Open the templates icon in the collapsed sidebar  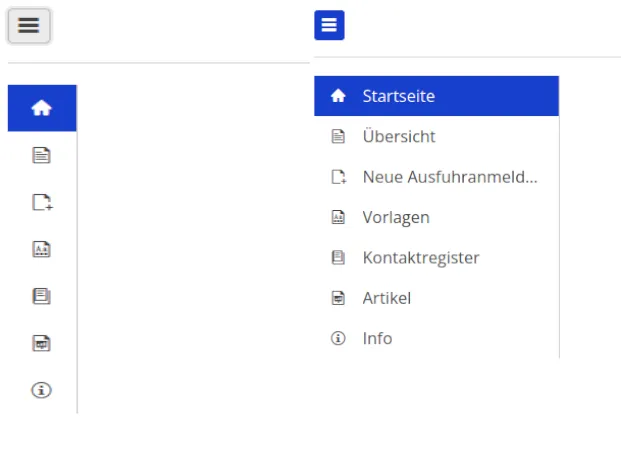pos(42,249)
